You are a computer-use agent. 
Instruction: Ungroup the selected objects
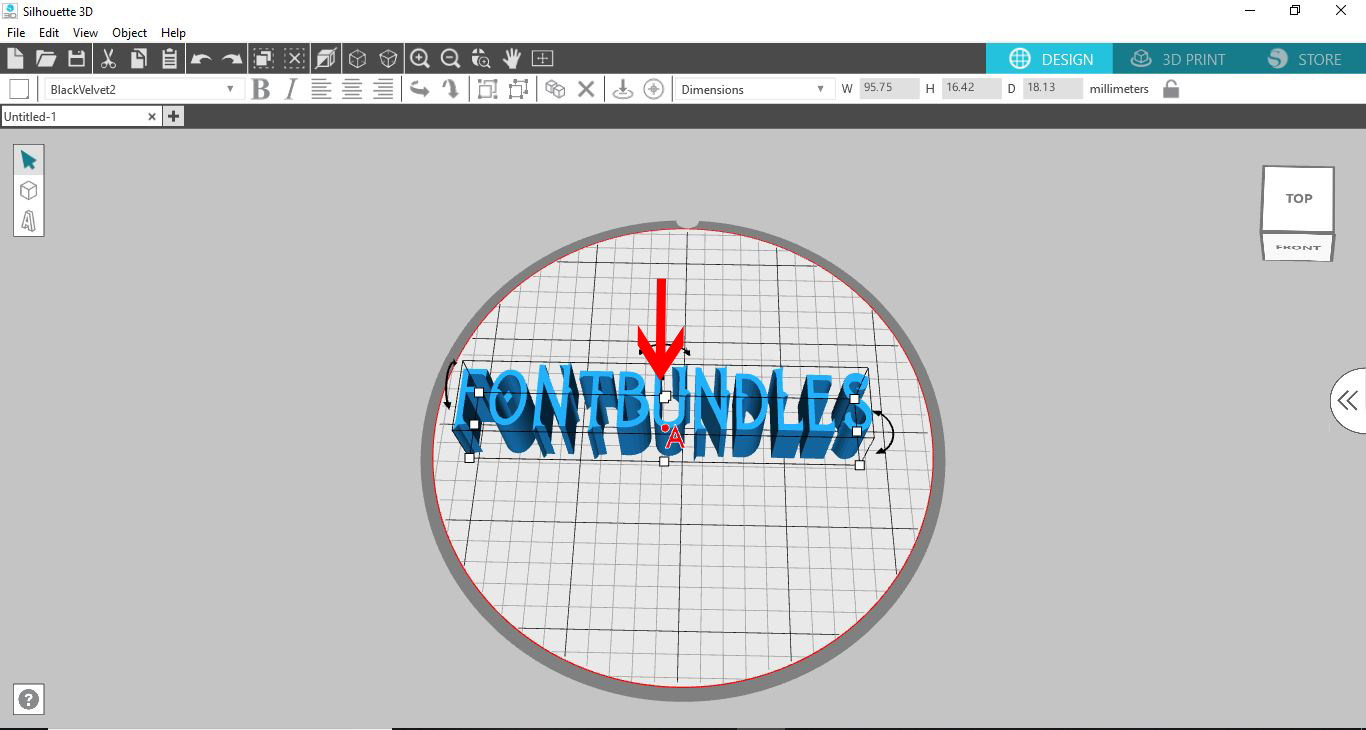pyautogui.click(x=518, y=89)
